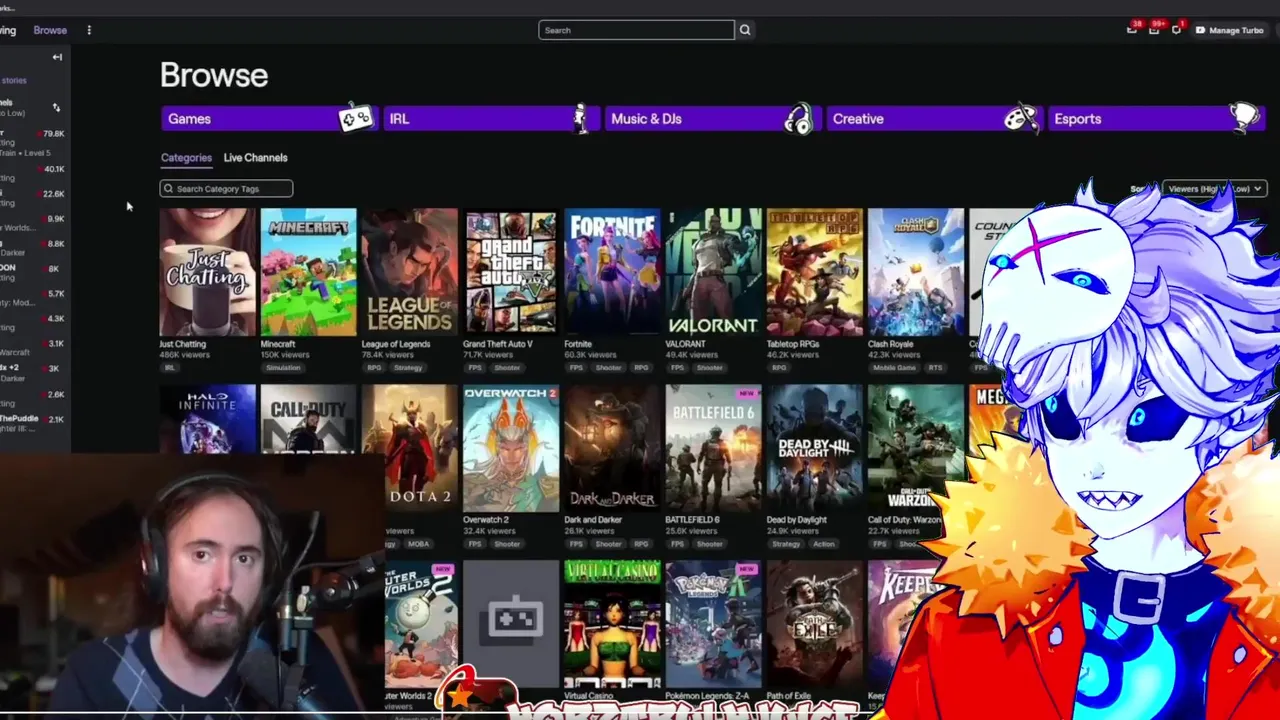The image size is (1280, 720).
Task: Open notifications icon with 38 badge
Action: (x=1132, y=30)
